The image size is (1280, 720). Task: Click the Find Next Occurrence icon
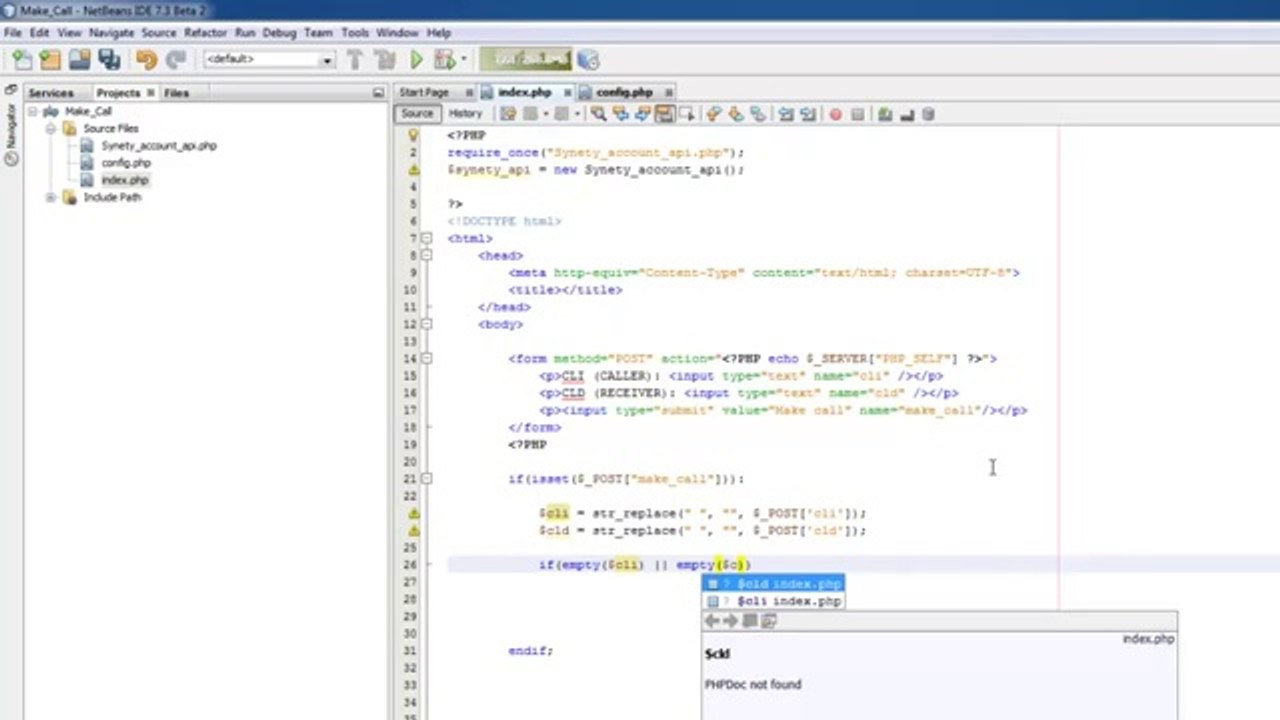coord(642,114)
